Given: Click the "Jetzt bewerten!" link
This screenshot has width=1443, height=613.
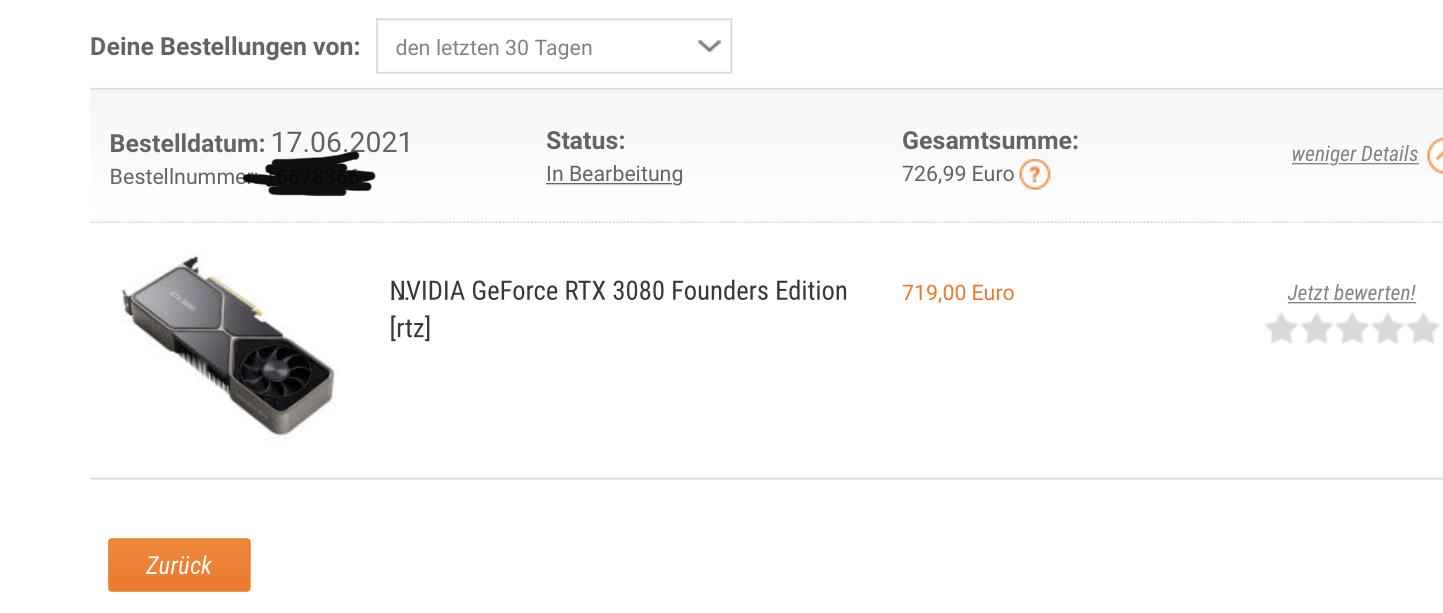Looking at the screenshot, I should point(1351,293).
